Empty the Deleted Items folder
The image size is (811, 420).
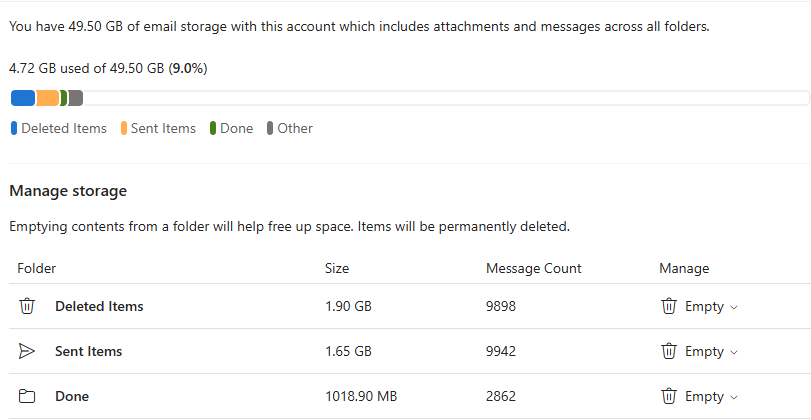click(699, 306)
